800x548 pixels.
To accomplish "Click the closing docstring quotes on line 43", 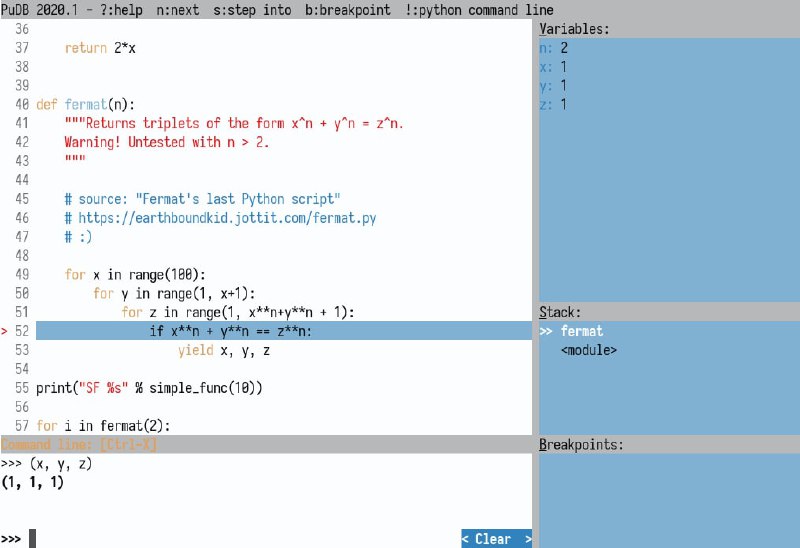I will click(75, 159).
